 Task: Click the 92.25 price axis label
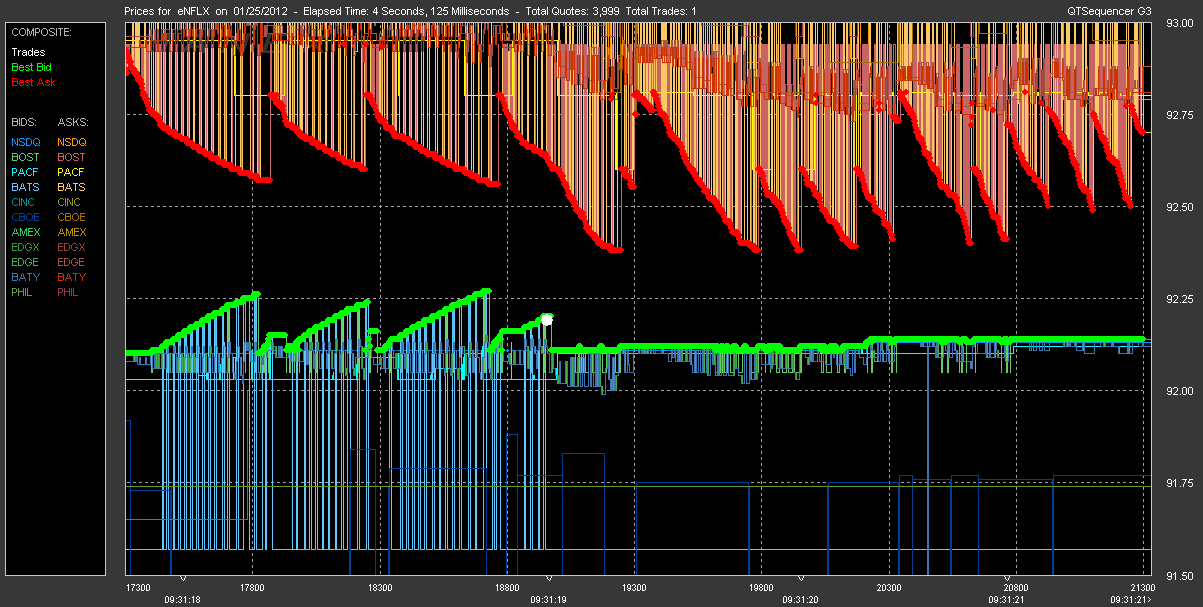(x=1178, y=299)
